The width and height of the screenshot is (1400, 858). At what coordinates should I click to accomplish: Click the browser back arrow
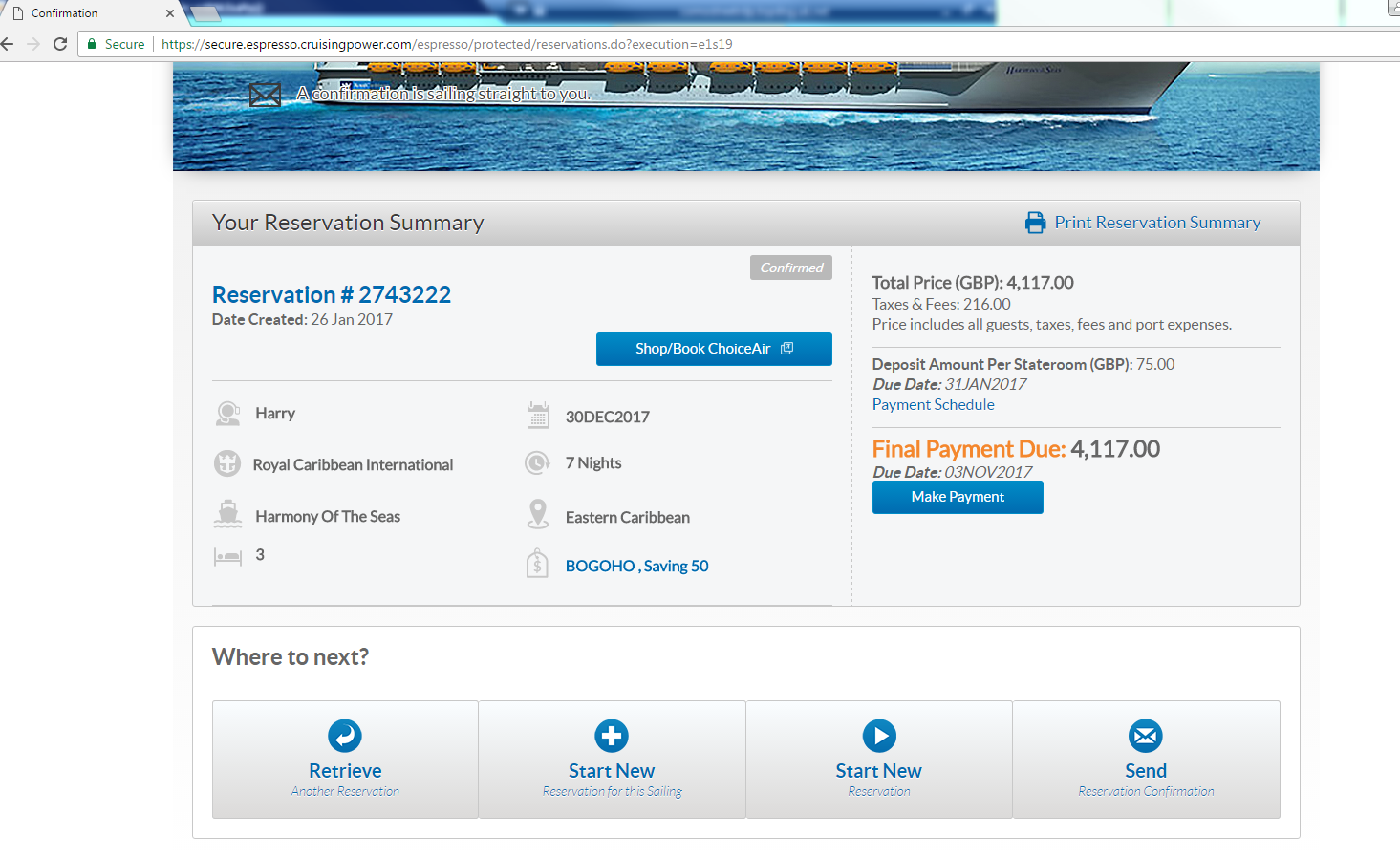(8, 44)
